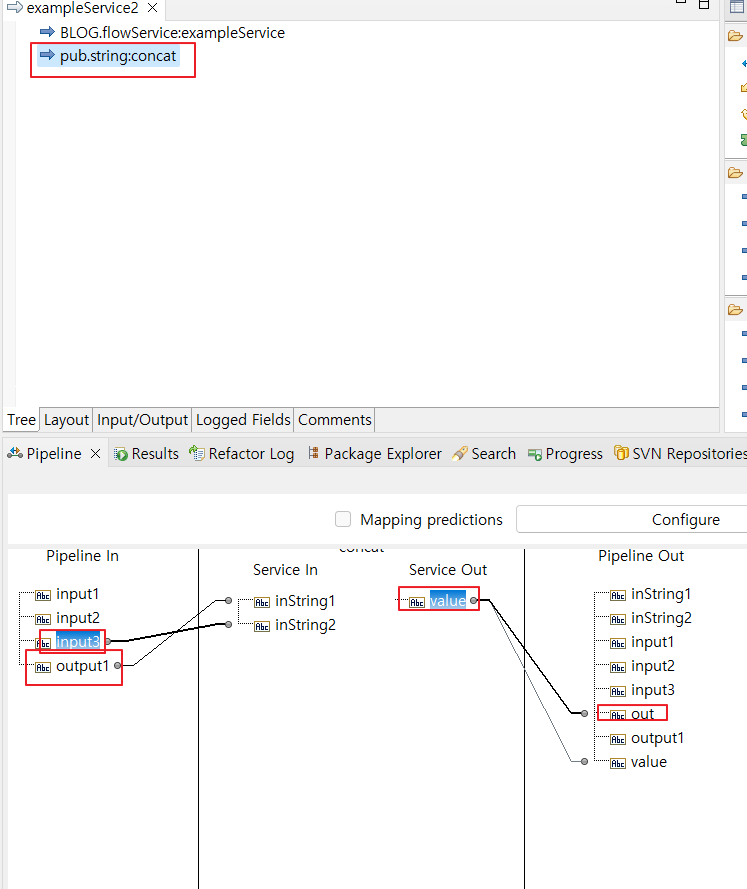Open the Comments tab
The height and width of the screenshot is (889, 747).
click(334, 420)
